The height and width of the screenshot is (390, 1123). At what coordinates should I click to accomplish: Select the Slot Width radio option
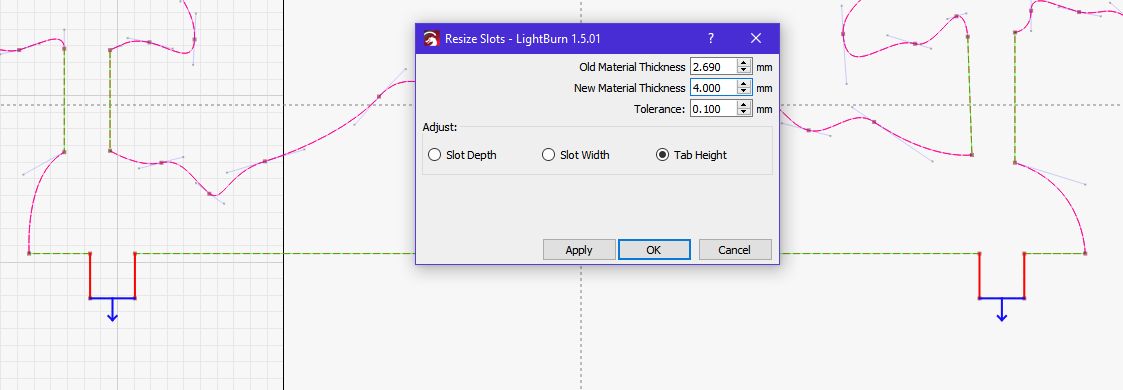point(576,155)
